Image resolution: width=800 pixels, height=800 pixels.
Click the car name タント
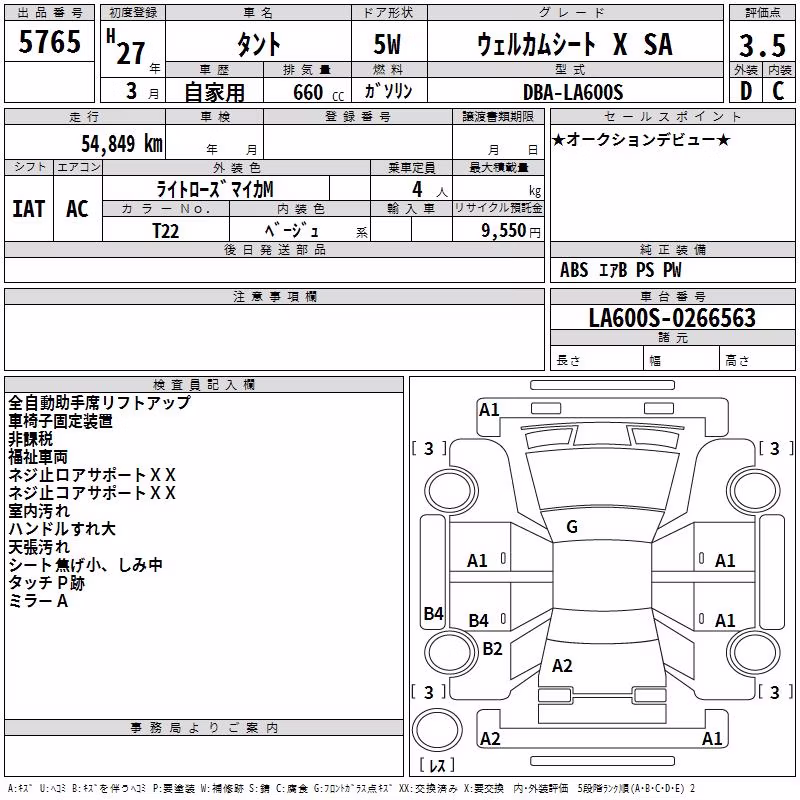point(258,44)
